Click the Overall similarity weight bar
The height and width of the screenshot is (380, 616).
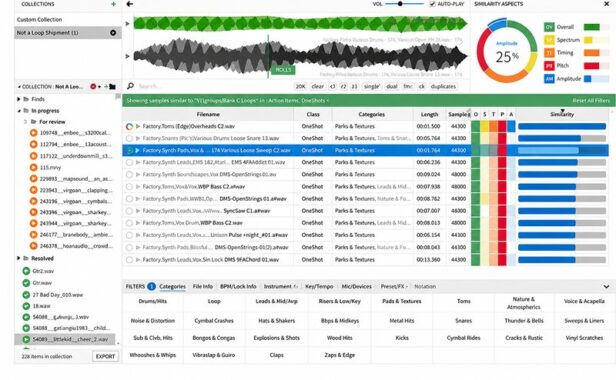pos(596,27)
